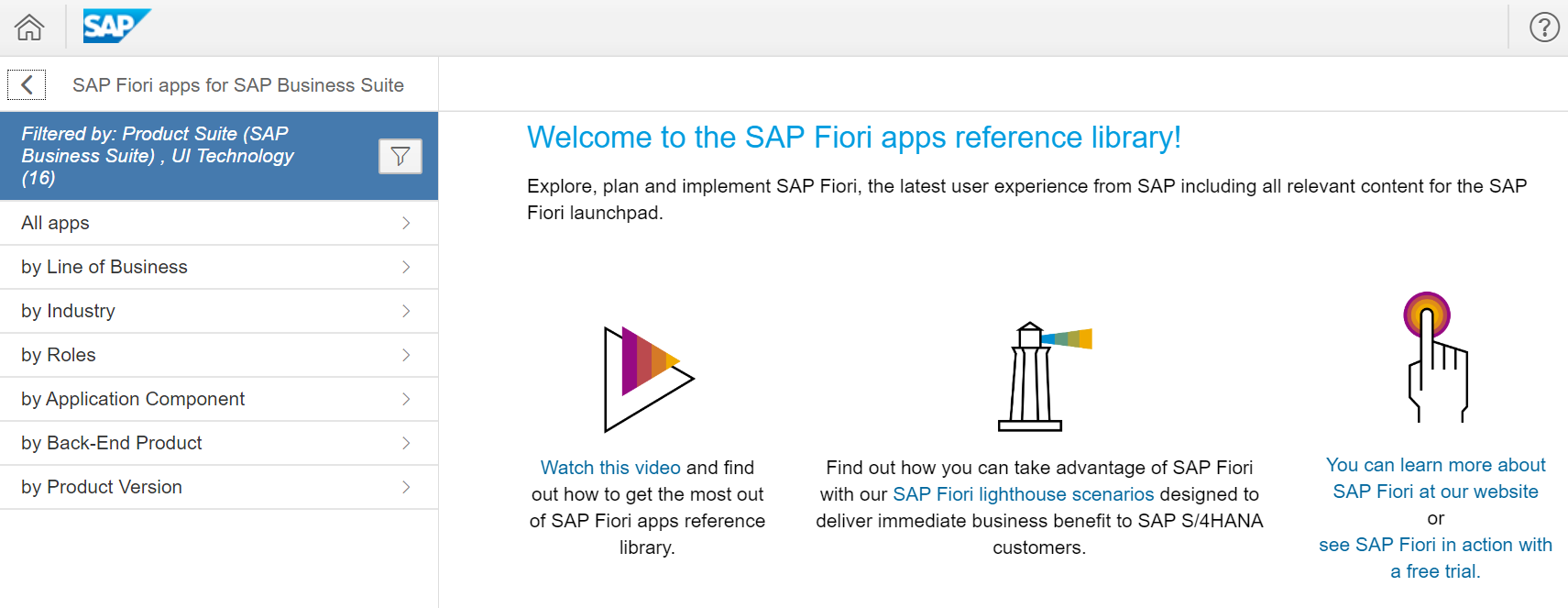Click the SAP Fiori free trial link
This screenshot has width=1568, height=608.
pos(1435,558)
